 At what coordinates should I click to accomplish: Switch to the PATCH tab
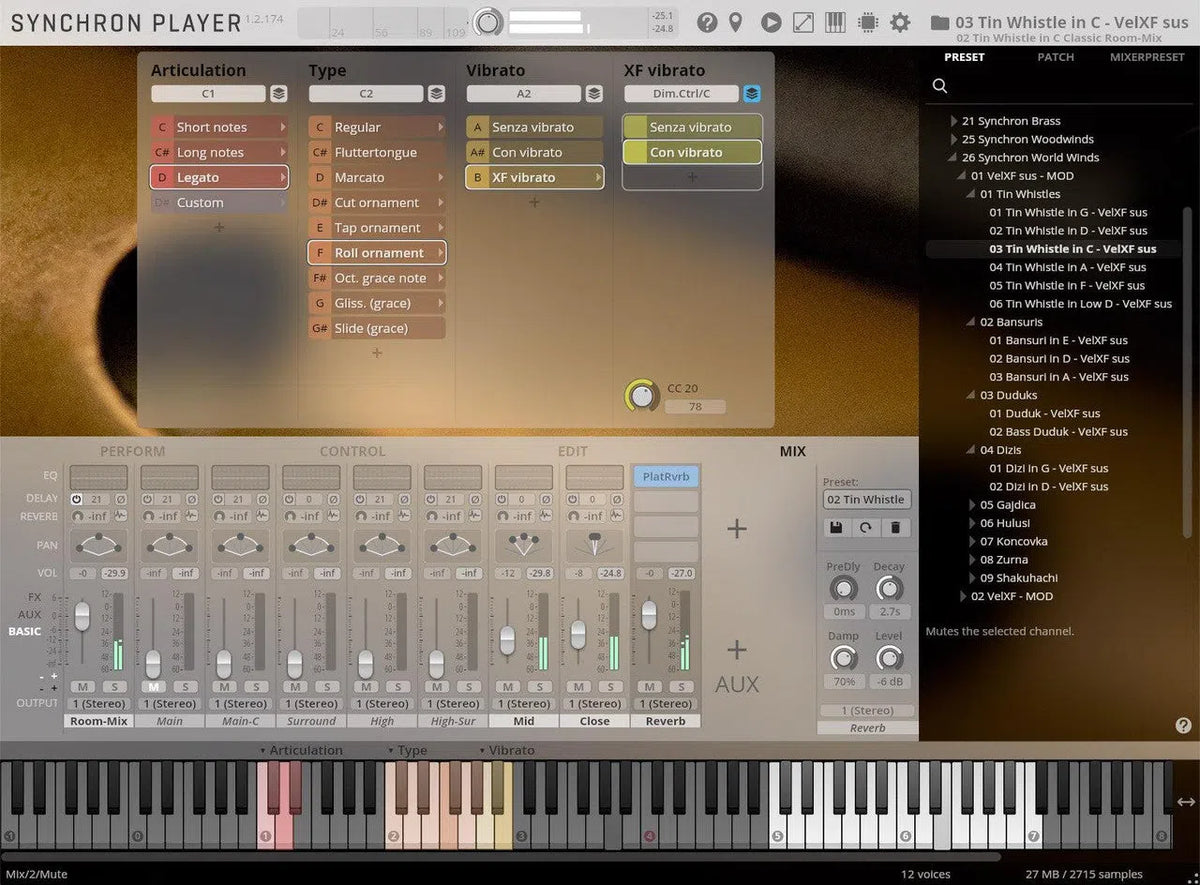pos(1055,57)
